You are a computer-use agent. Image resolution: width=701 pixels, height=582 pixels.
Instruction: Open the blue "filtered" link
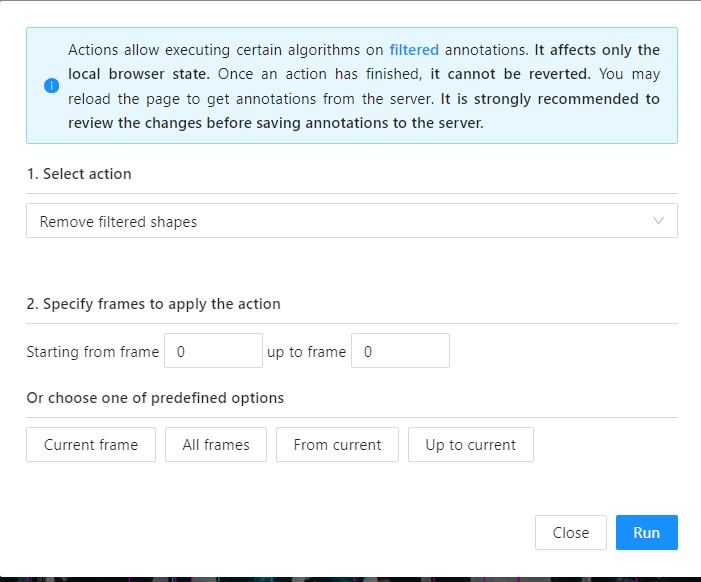click(413, 49)
